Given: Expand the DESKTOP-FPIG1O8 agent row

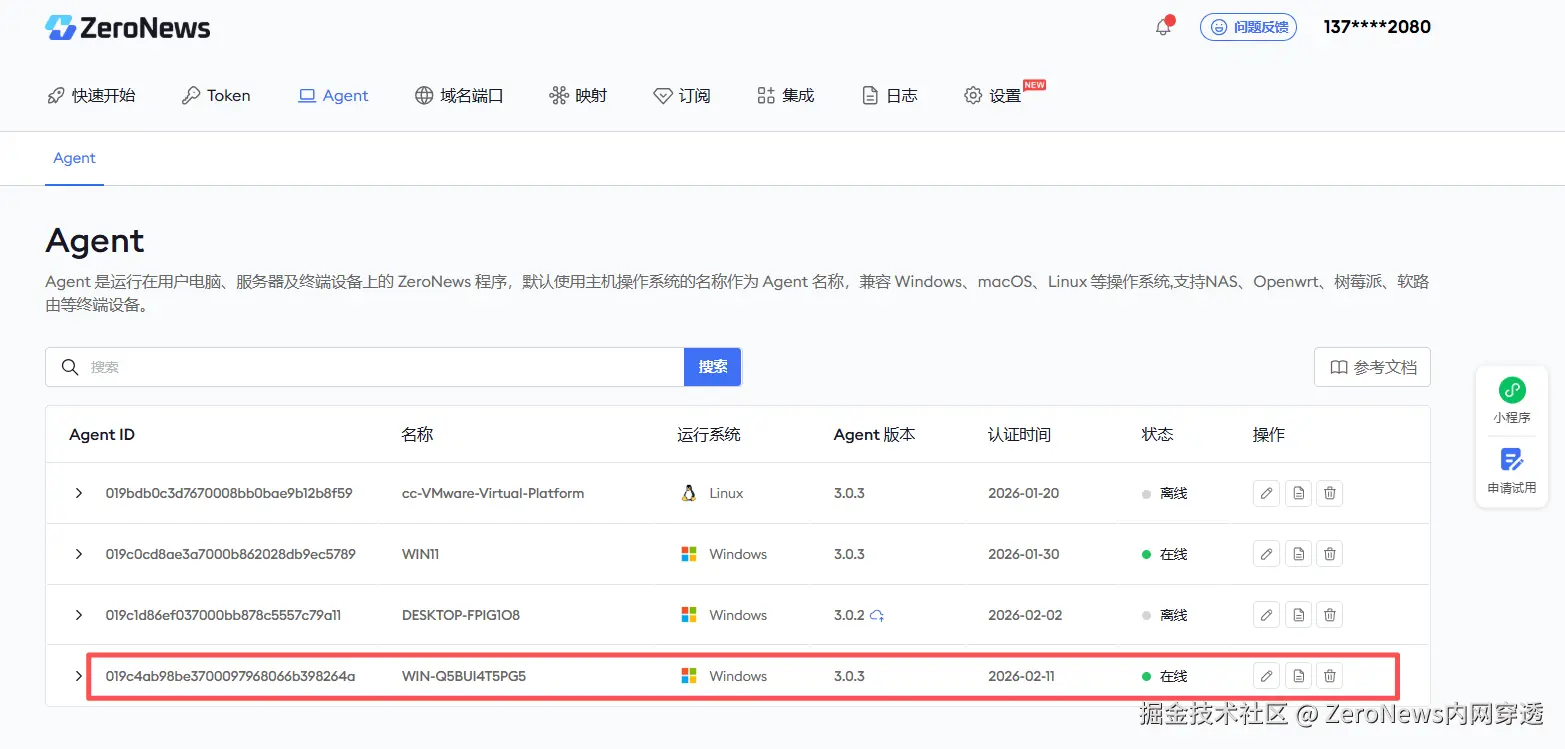Looking at the screenshot, I should pyautogui.click(x=79, y=615).
